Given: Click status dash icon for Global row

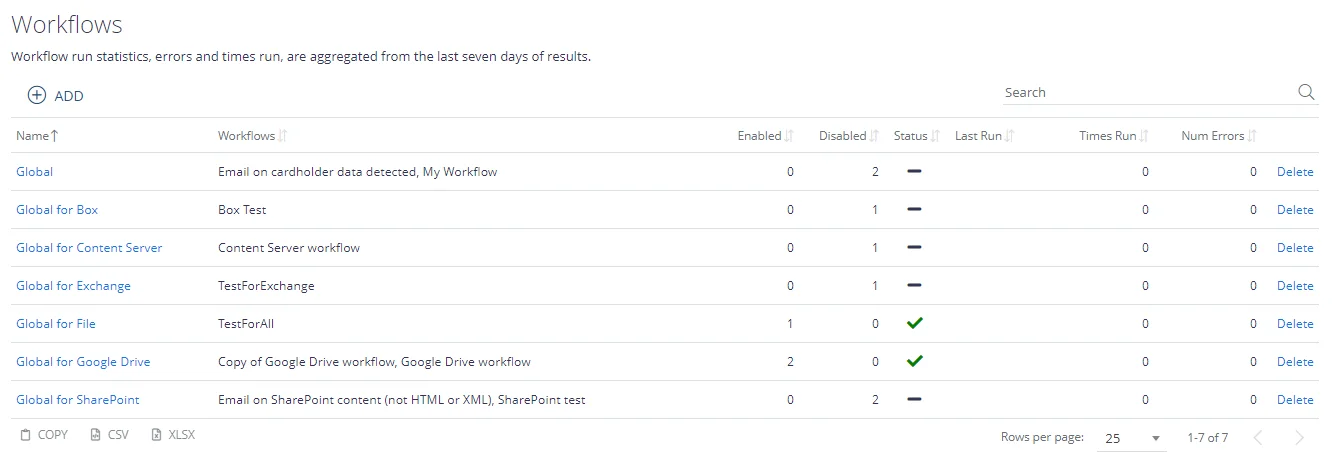Looking at the screenshot, I should (x=914, y=172).
